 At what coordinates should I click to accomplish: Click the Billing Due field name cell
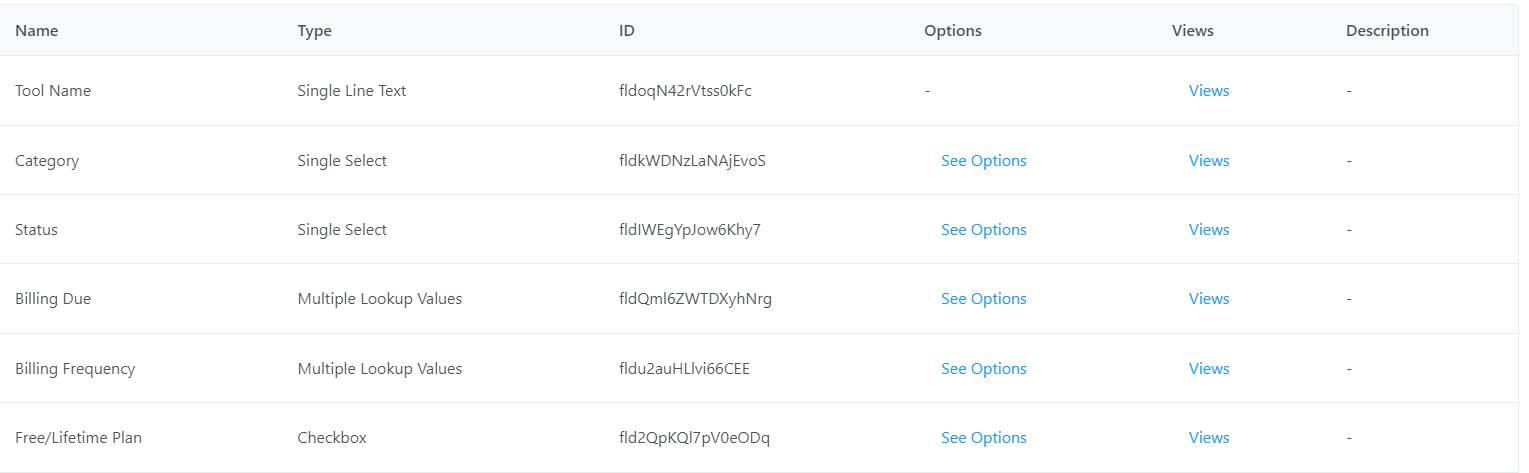click(53, 299)
